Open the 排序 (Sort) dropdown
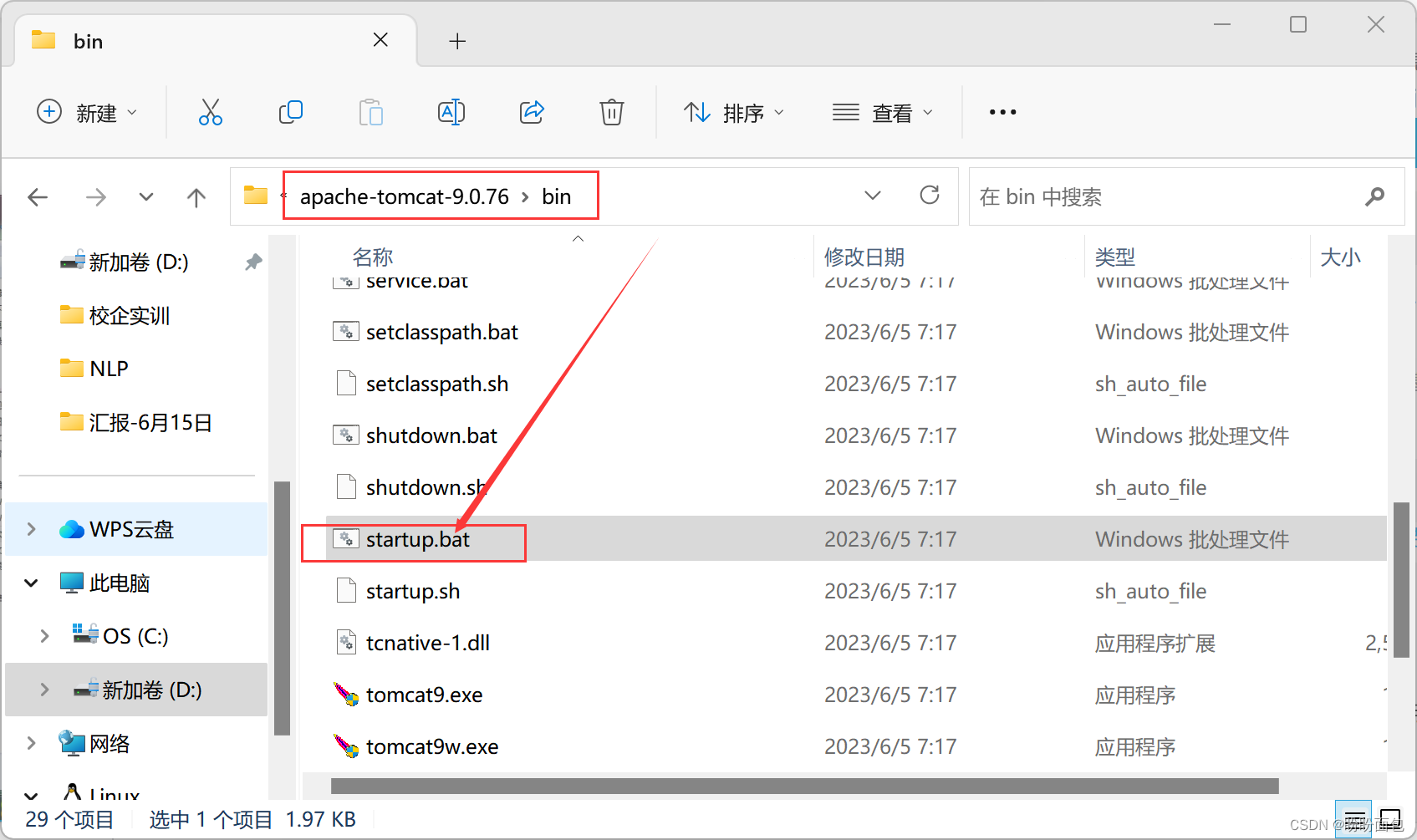This screenshot has width=1417, height=840. (734, 112)
